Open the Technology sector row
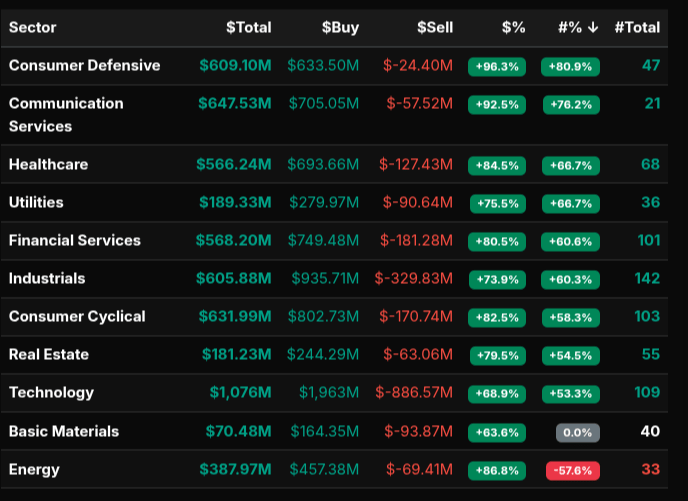This screenshot has width=688, height=501. point(51,392)
